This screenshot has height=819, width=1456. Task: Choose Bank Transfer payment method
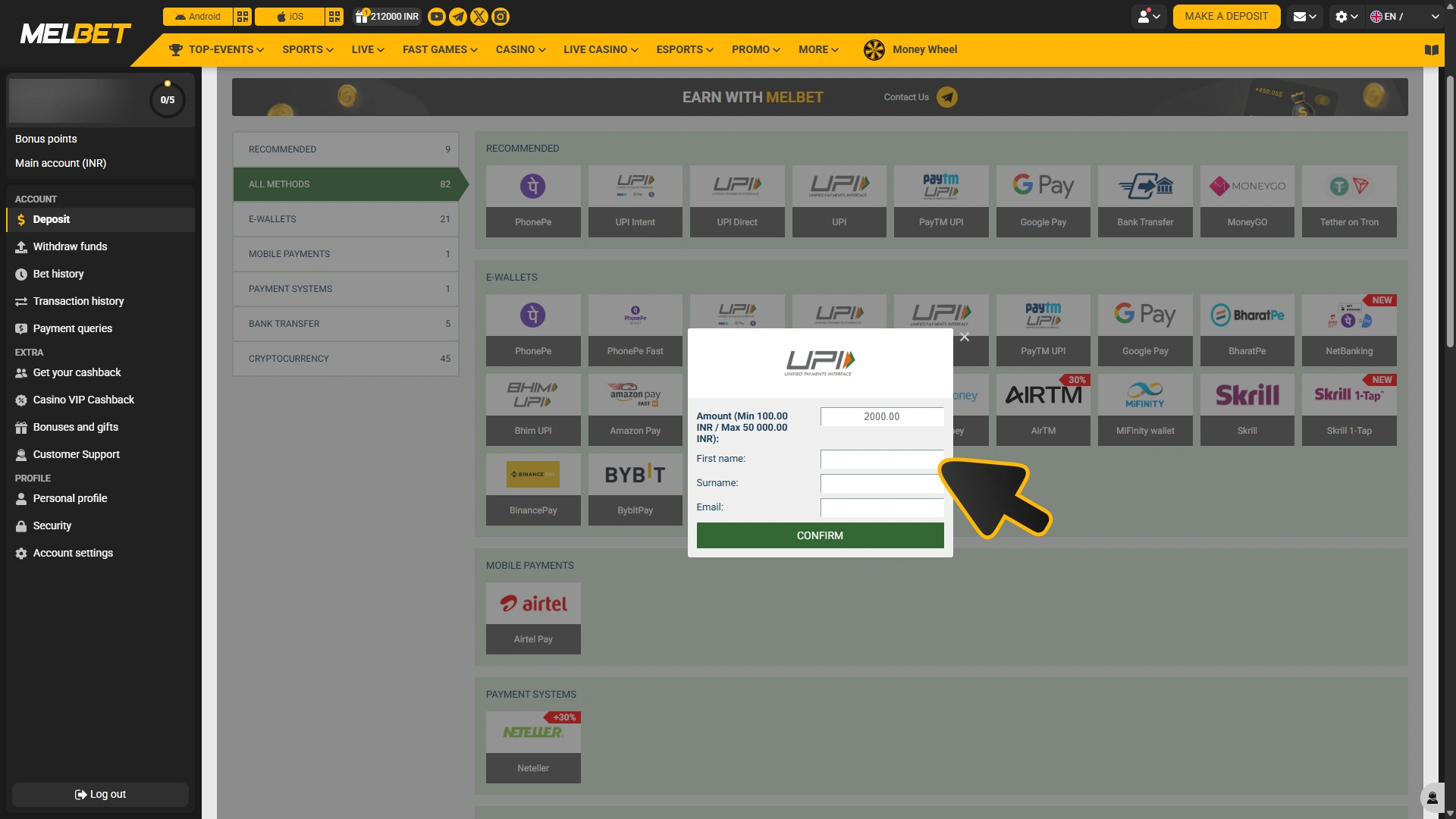pos(1145,201)
